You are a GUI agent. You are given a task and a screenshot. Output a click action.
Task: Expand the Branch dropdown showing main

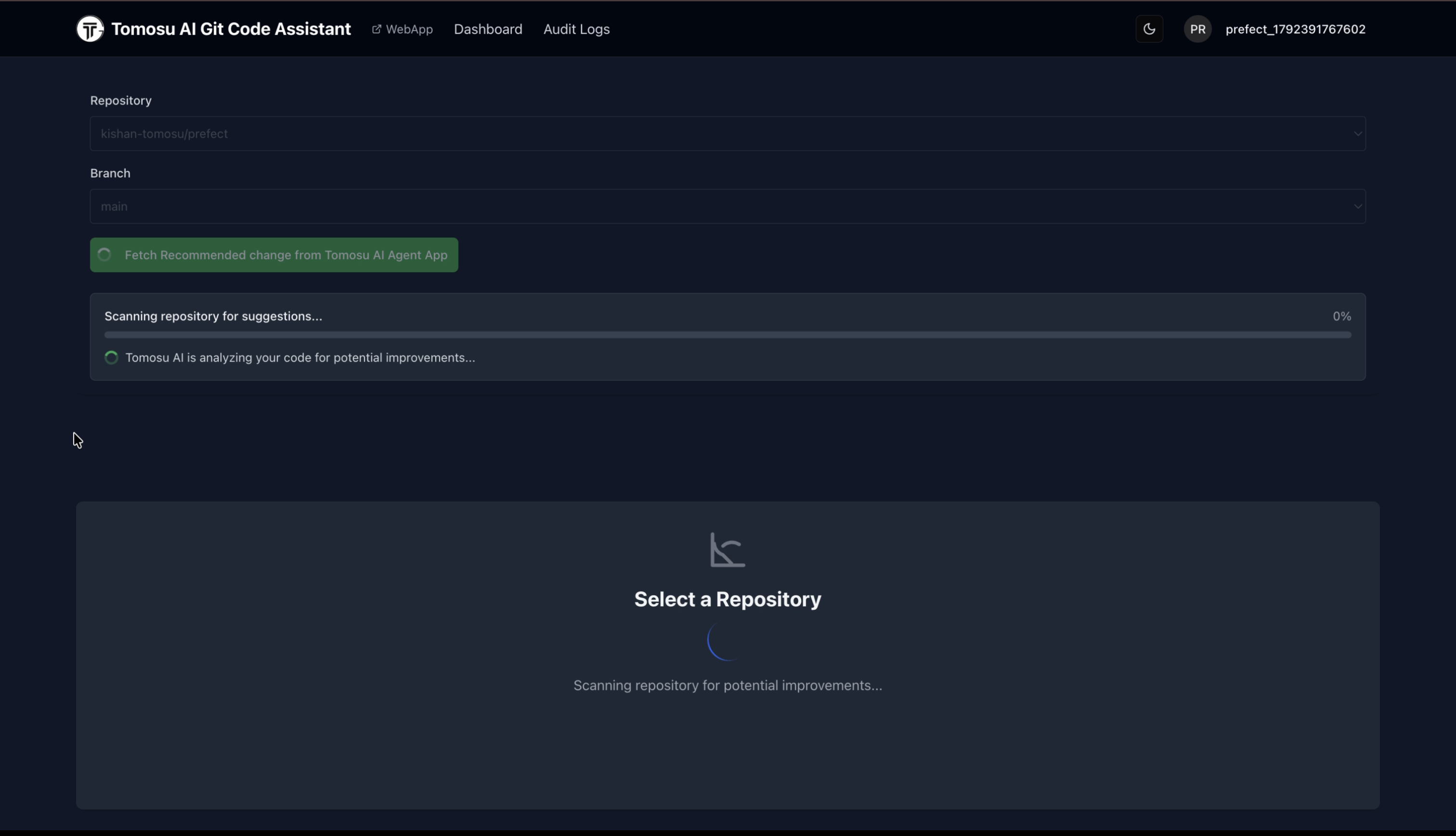[x=728, y=206]
